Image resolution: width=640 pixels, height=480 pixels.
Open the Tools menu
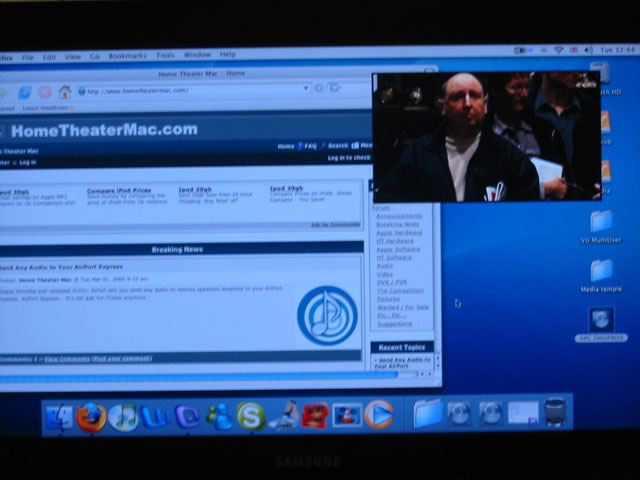point(165,55)
